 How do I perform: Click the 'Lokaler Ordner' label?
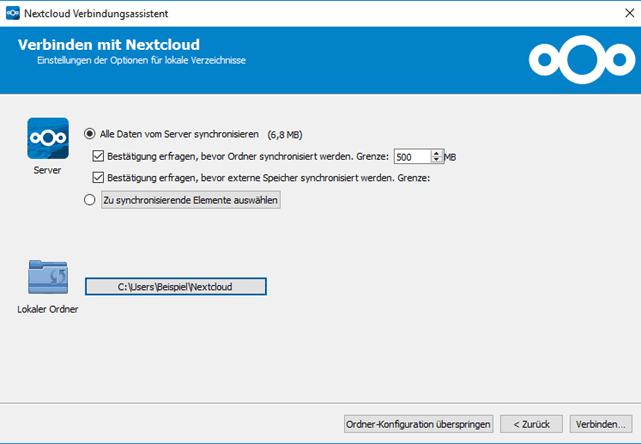point(48,309)
